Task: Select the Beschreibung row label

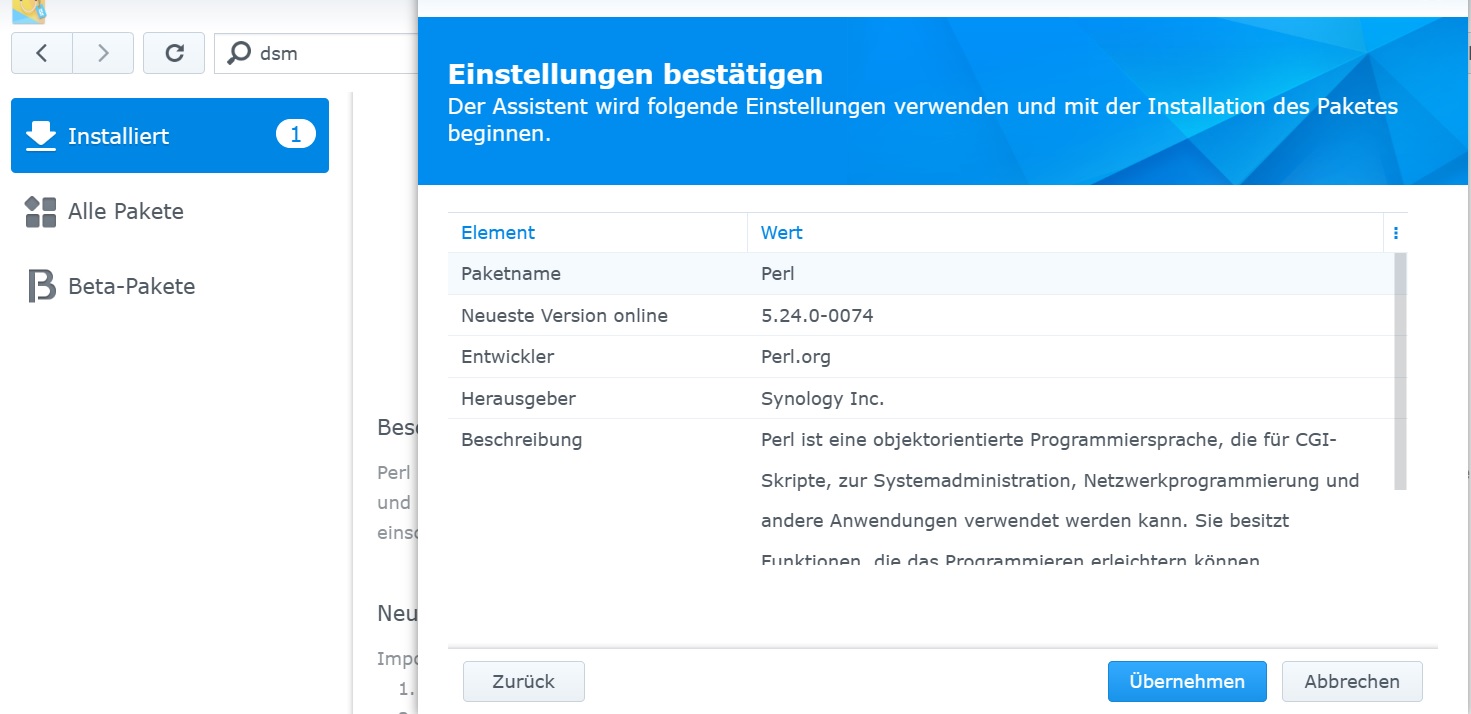Action: click(521, 439)
